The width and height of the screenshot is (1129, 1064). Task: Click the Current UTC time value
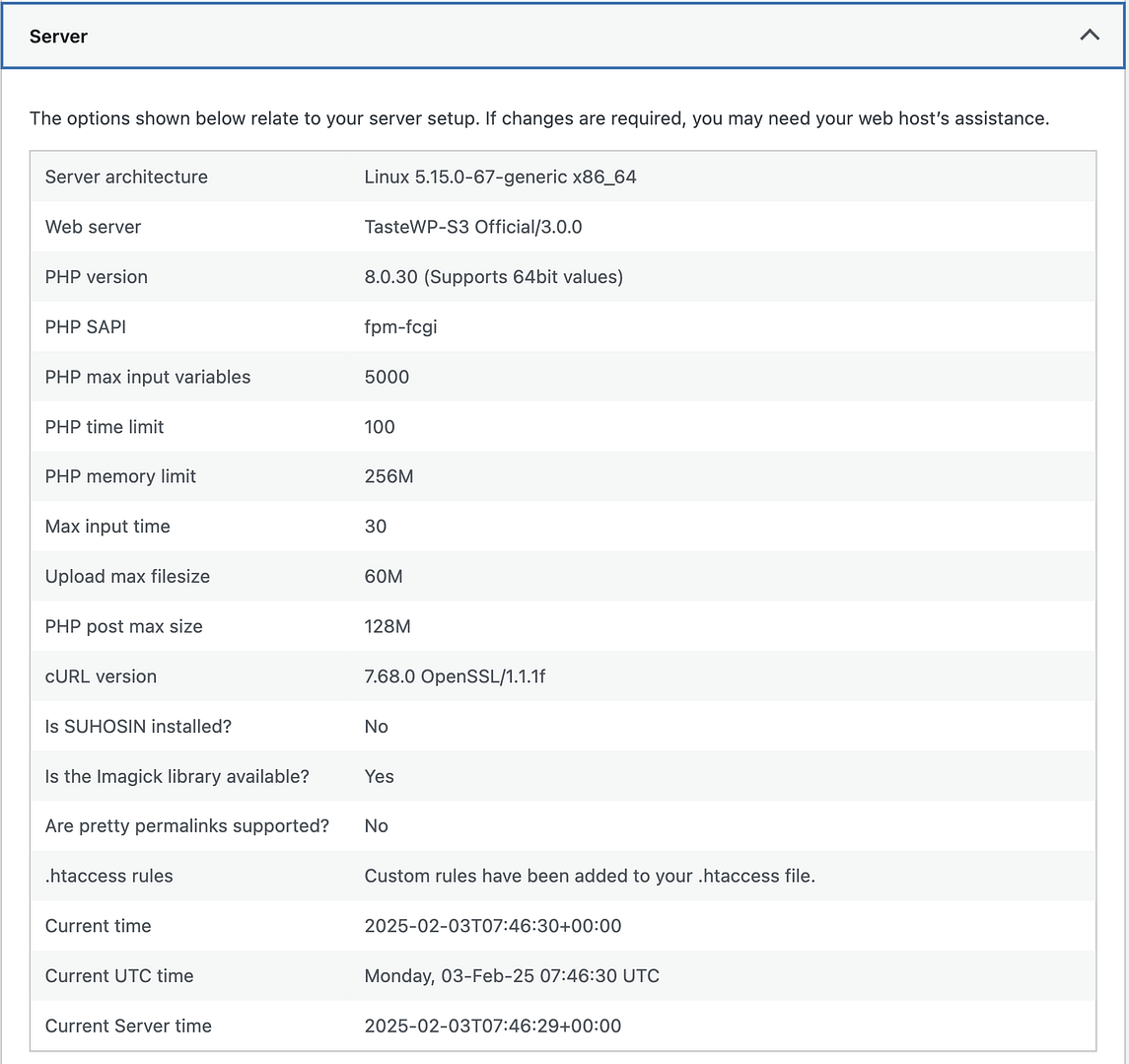tap(510, 975)
